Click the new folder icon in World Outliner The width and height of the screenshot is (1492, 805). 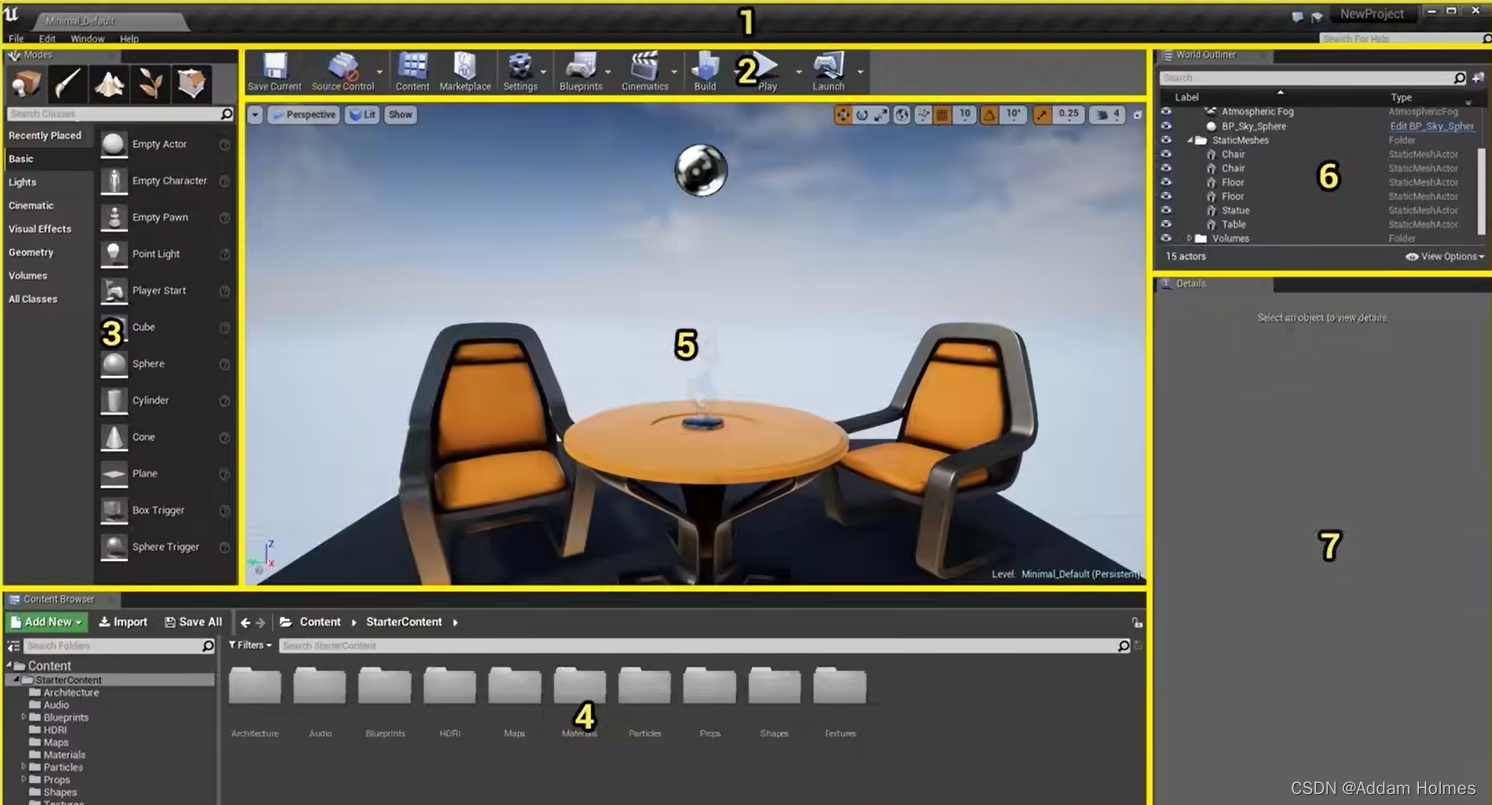coord(1478,78)
